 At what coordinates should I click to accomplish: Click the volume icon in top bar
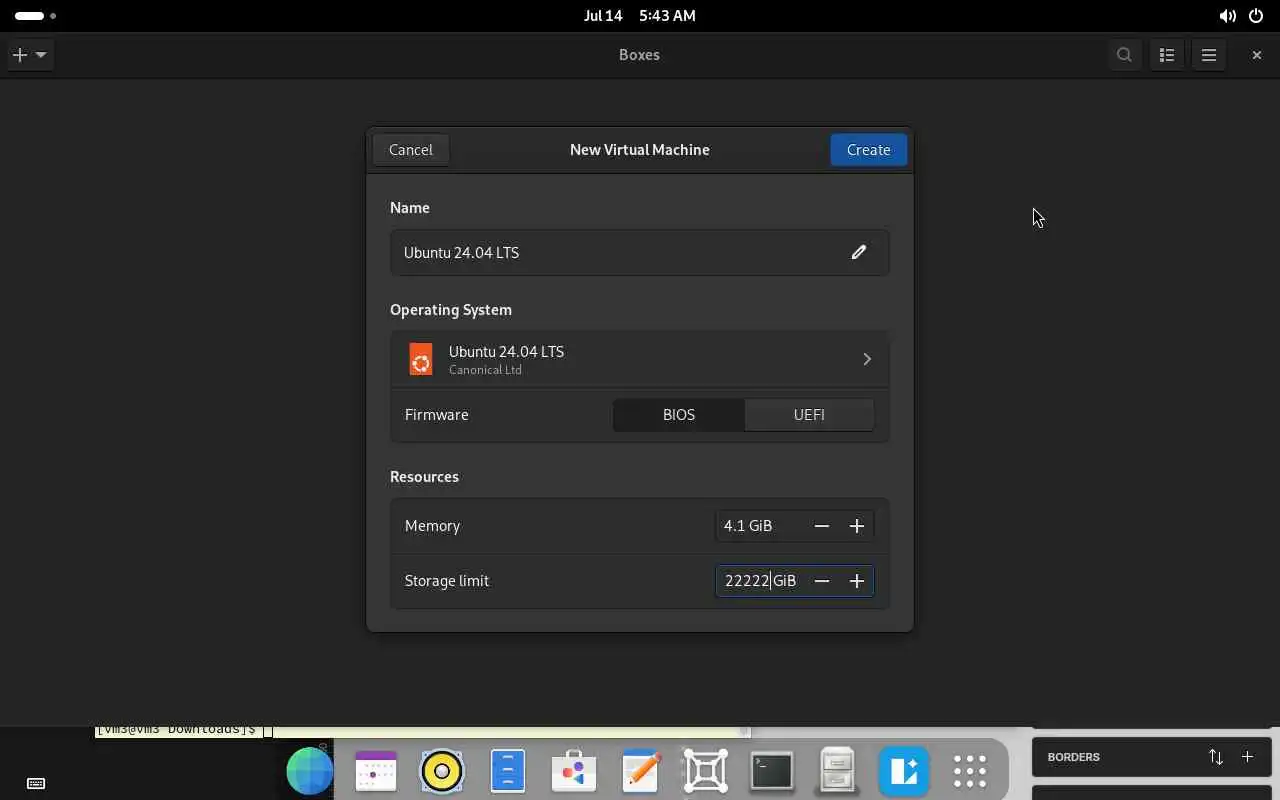point(1227,16)
